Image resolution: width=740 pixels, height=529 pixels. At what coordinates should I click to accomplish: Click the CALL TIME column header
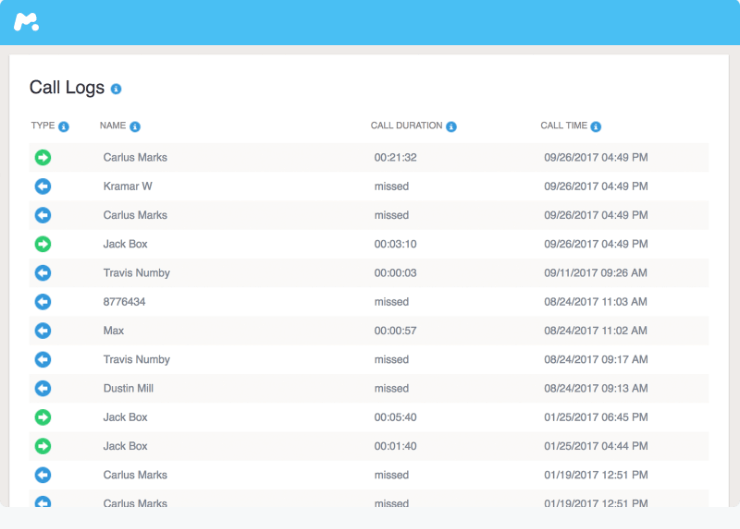tap(564, 126)
